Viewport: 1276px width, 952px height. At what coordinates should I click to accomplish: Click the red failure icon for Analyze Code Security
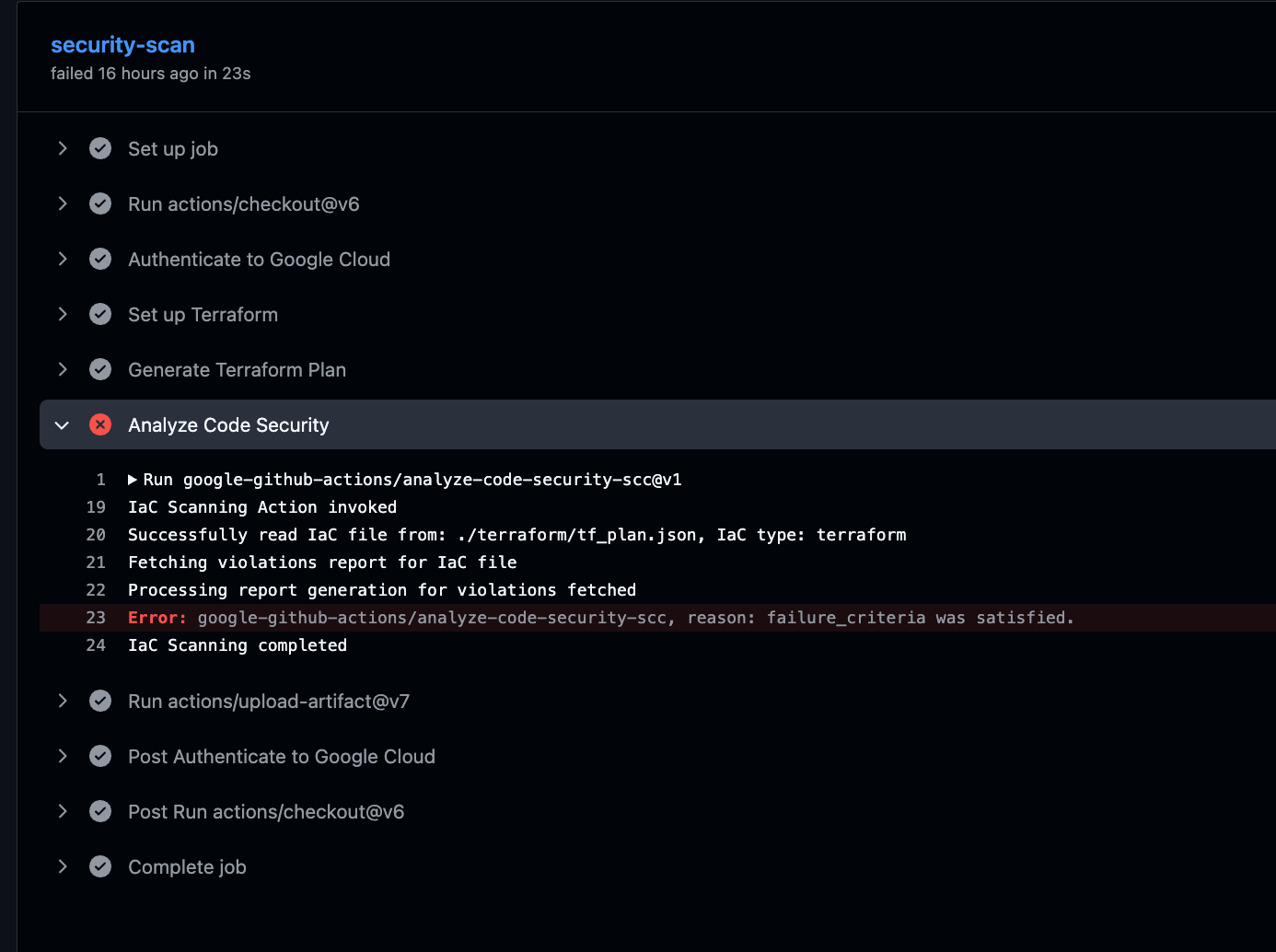(100, 424)
